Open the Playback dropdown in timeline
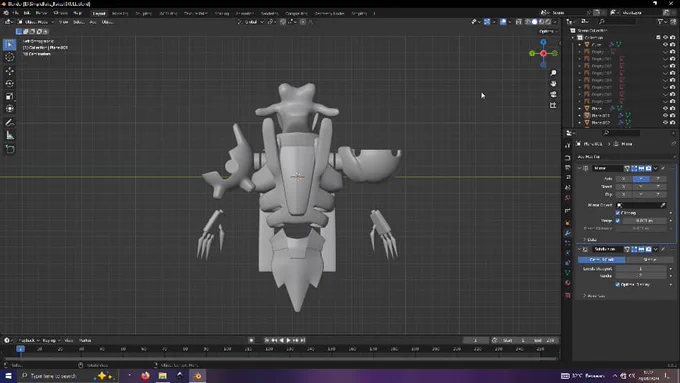680x383 pixels. [x=29, y=340]
